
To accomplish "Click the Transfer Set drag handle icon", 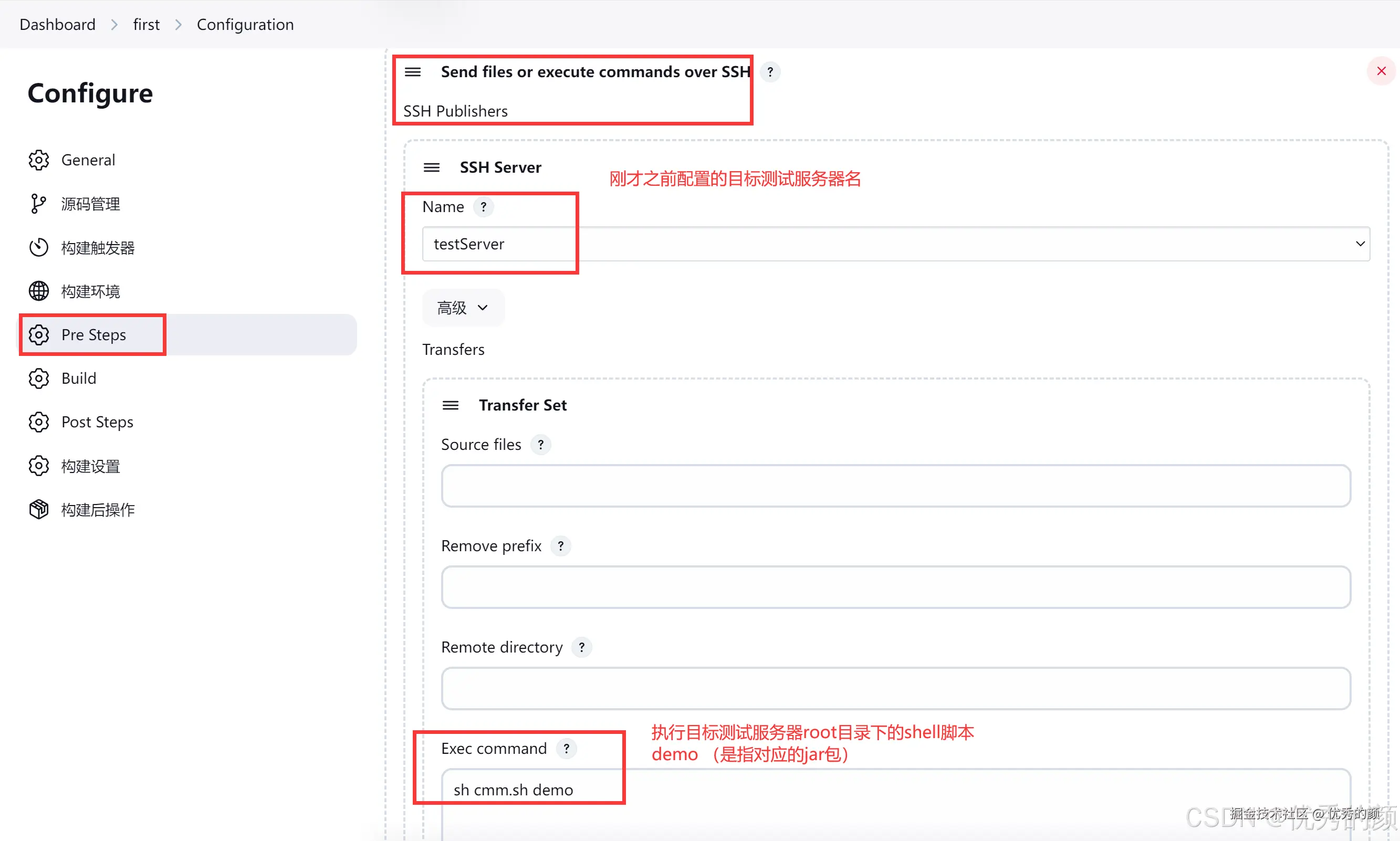I will point(450,405).
